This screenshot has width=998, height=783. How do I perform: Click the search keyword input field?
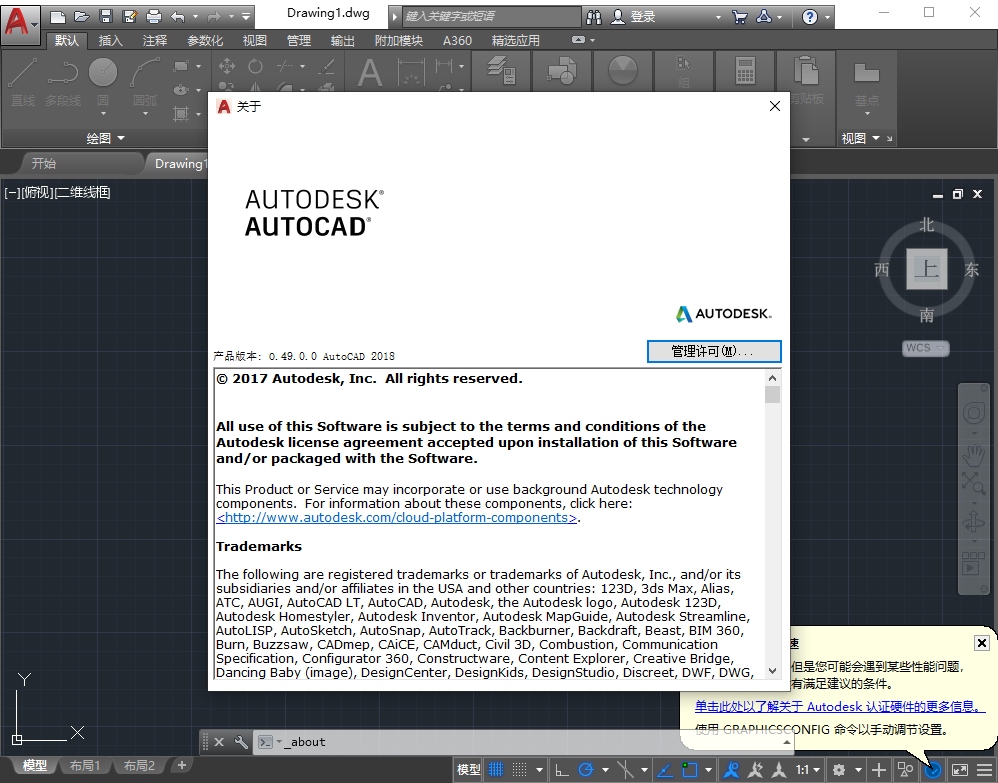coord(490,17)
